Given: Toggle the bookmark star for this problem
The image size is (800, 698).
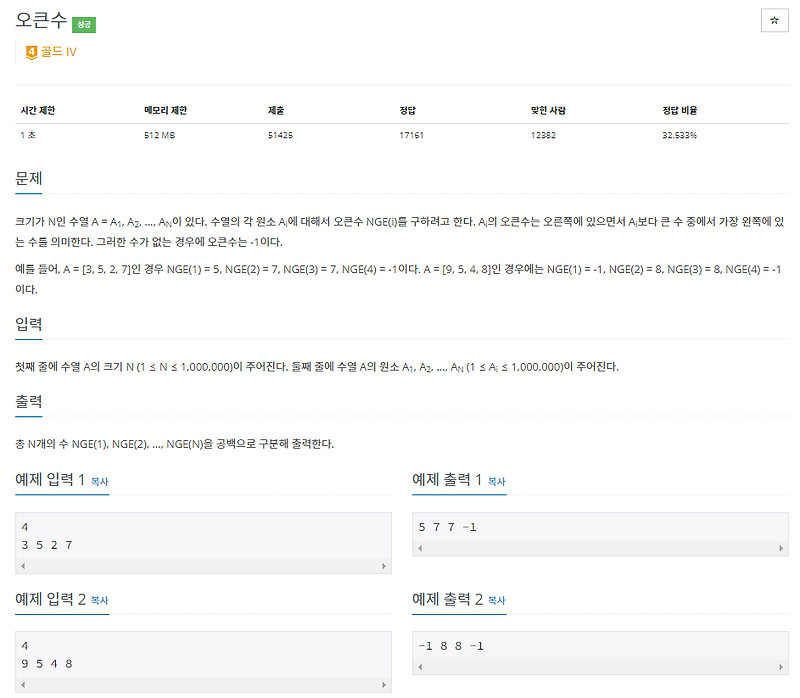Looking at the screenshot, I should (x=775, y=21).
